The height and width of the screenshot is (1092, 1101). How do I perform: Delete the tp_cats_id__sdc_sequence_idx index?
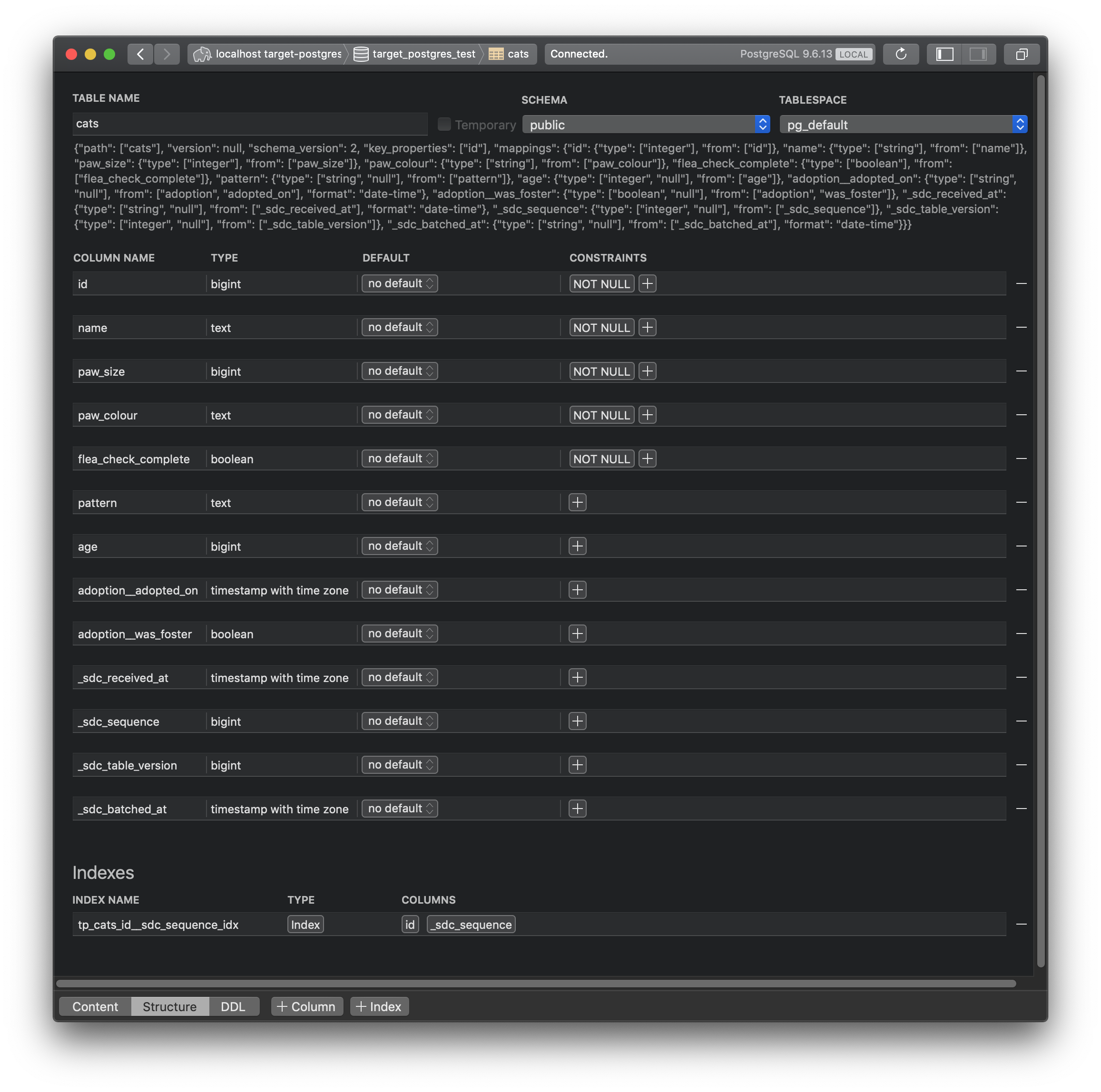1021,924
